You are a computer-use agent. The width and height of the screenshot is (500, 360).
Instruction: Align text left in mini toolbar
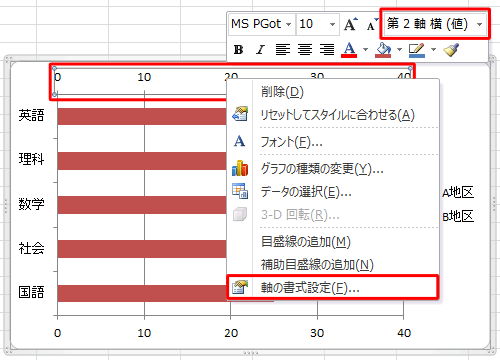click(x=282, y=50)
